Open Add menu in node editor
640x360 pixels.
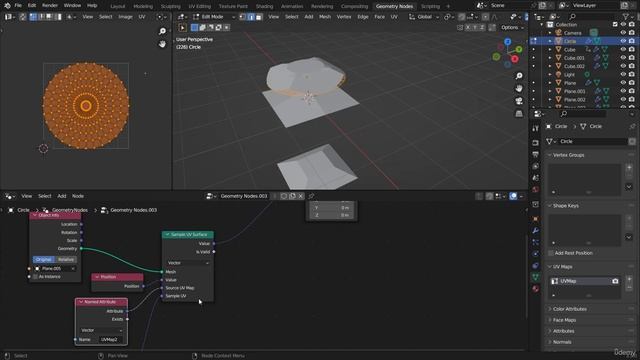(x=62, y=196)
